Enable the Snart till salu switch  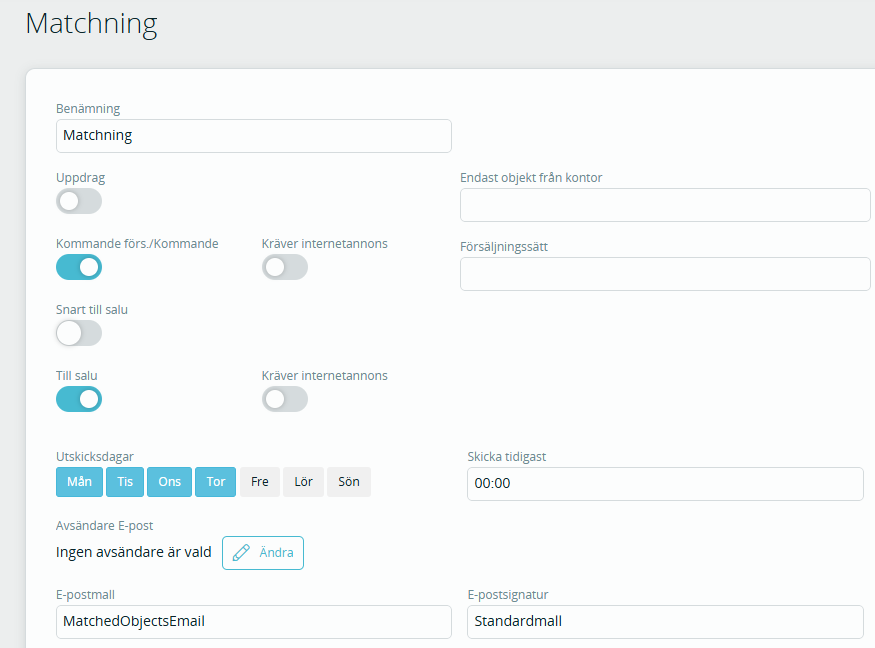coord(79,333)
